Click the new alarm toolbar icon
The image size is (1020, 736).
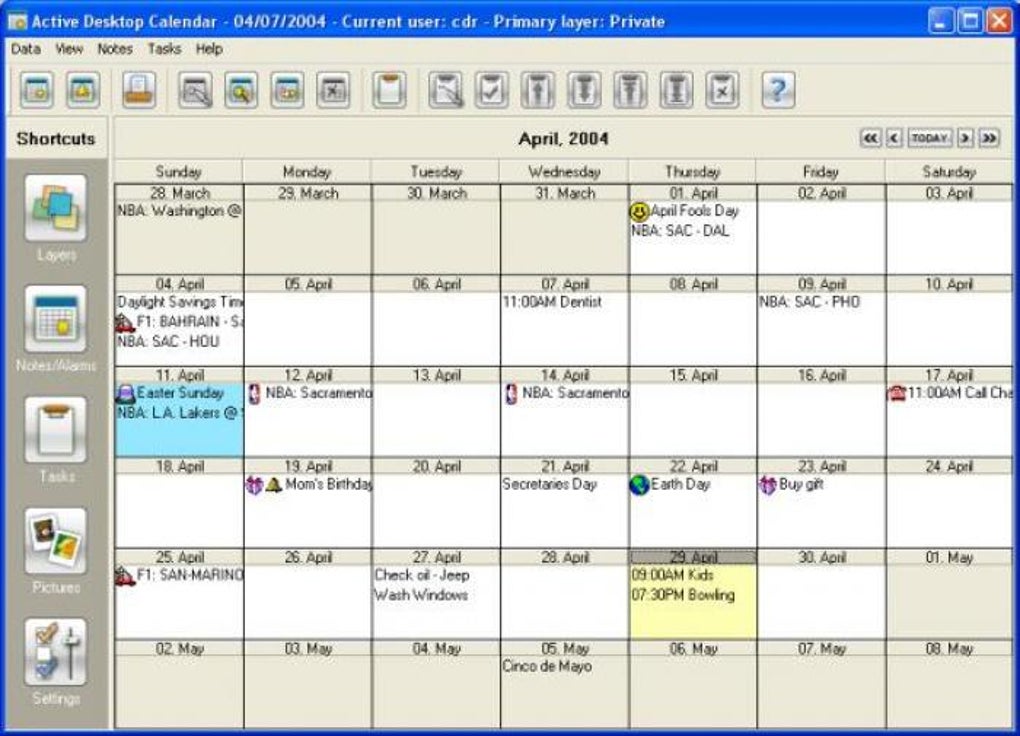click(83, 90)
